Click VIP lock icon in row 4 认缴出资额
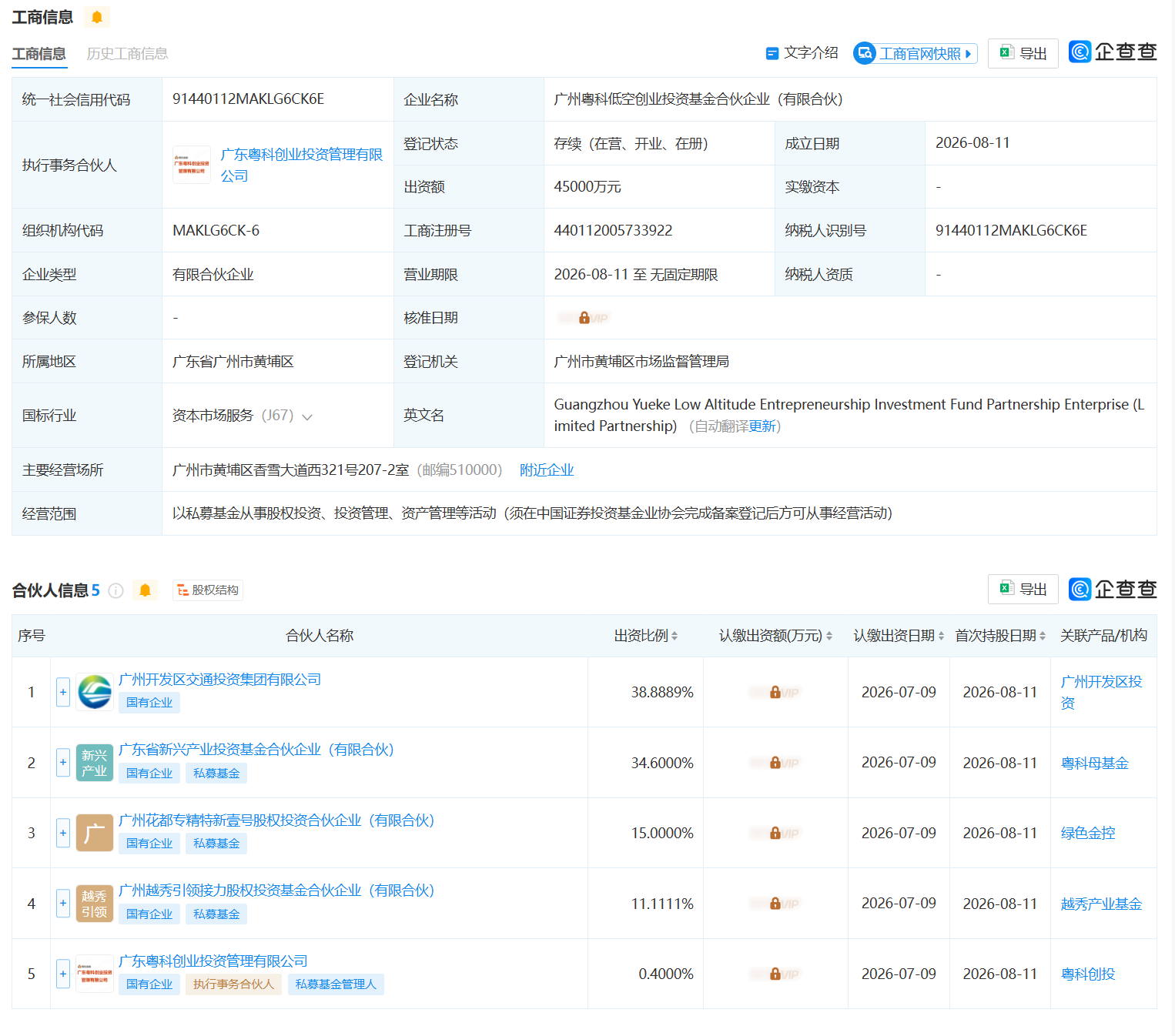This screenshot has width=1175, height=1036. [775, 904]
